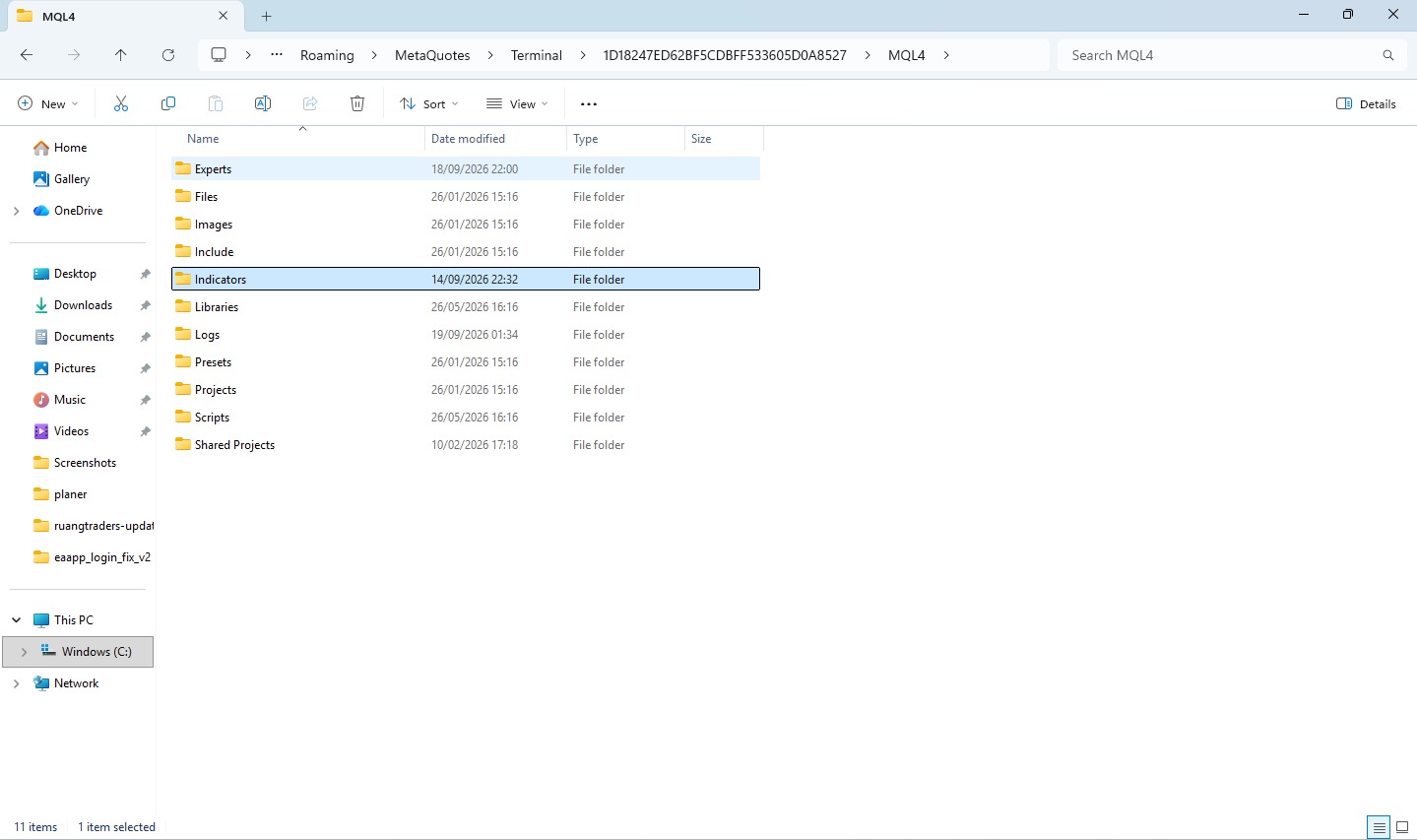The image size is (1417, 840).
Task: Toggle the Details pane
Action: coord(1366,103)
